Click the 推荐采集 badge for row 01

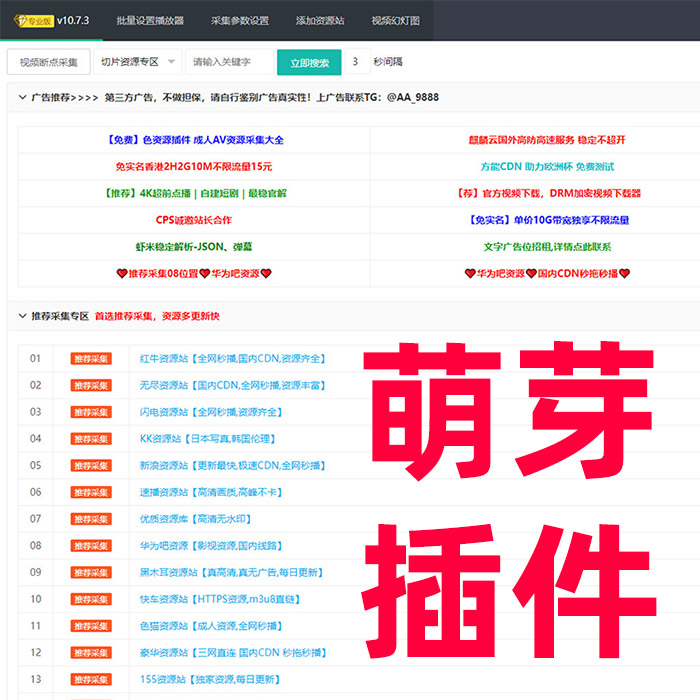[x=90, y=359]
